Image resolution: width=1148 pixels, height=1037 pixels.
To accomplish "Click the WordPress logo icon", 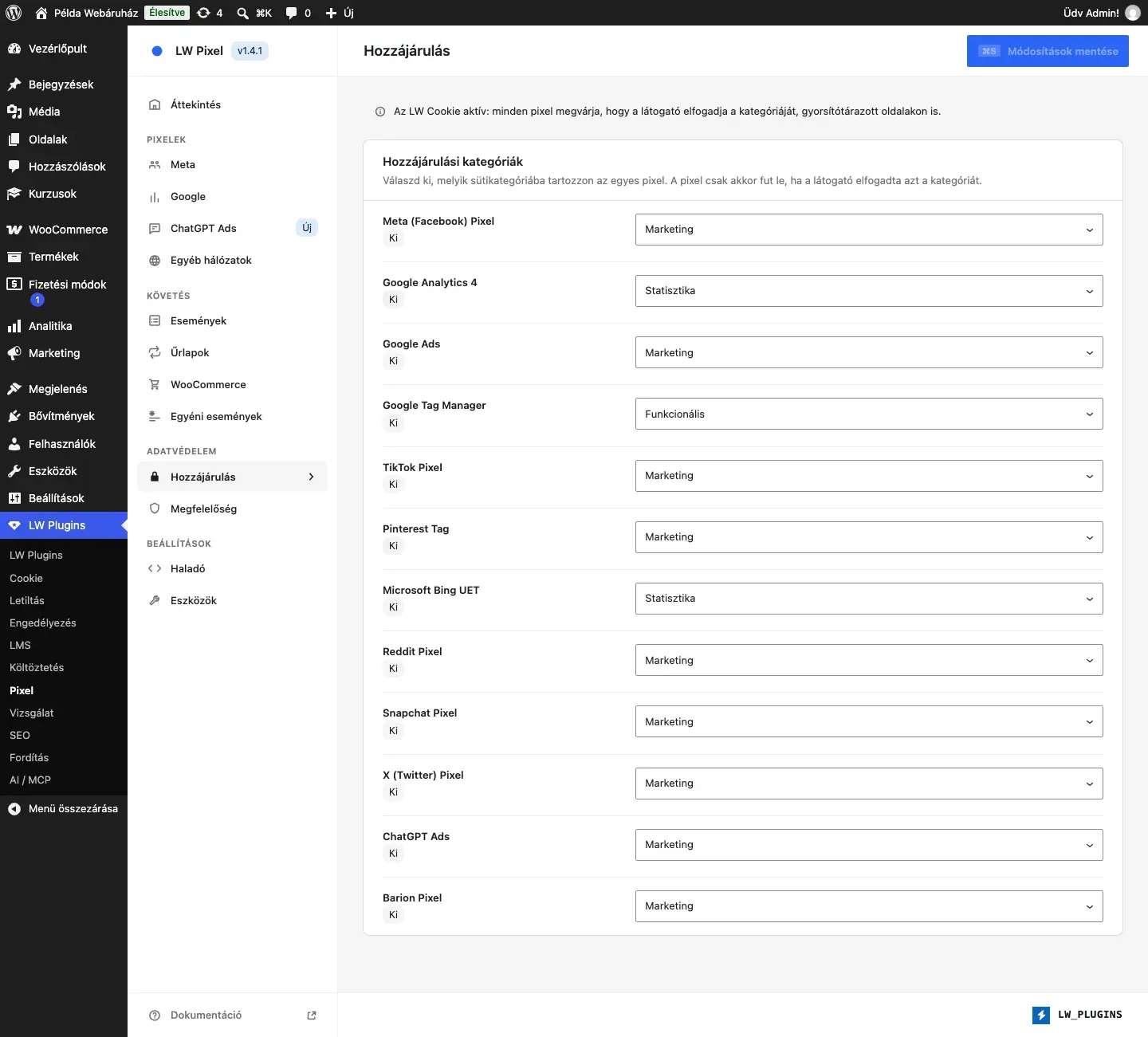I will click(x=14, y=13).
